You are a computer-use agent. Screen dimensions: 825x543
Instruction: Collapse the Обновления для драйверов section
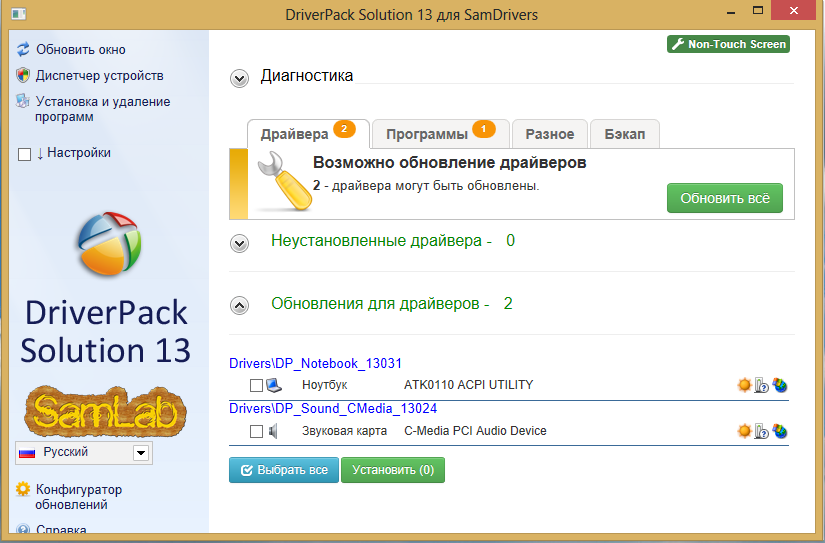tap(239, 305)
